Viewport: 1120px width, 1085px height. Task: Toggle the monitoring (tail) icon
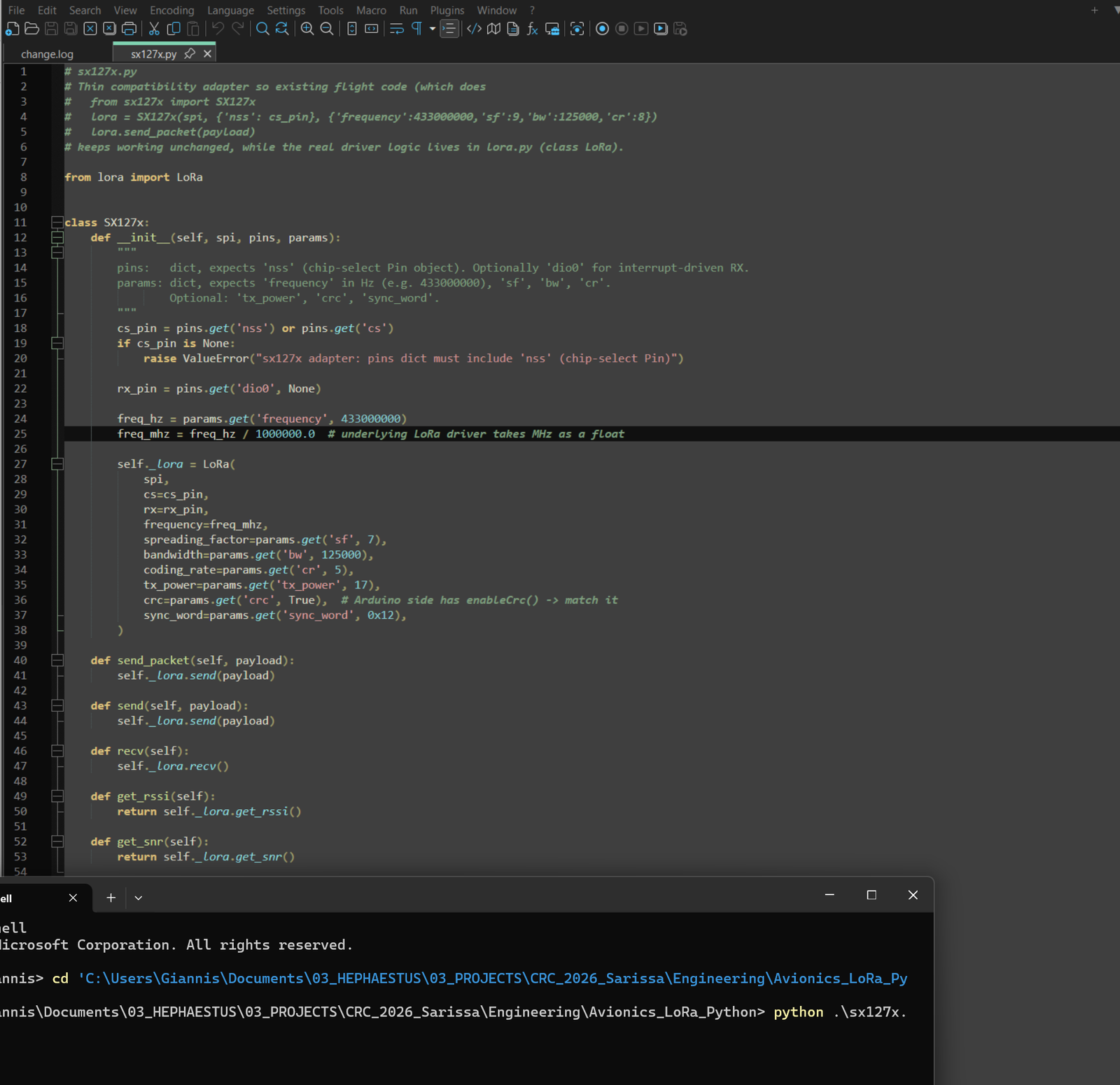coord(577,29)
